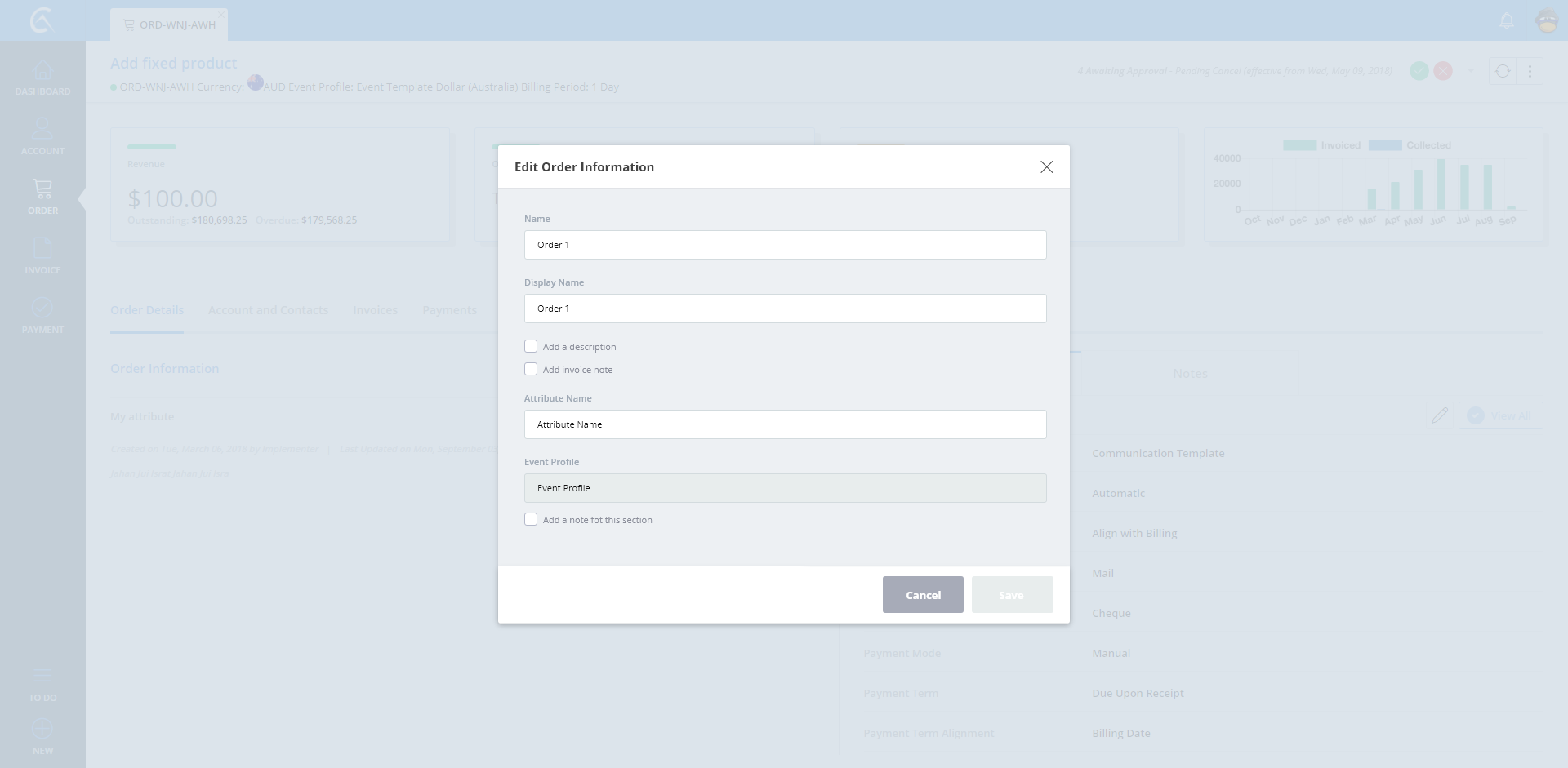Click the Save button
This screenshot has height=768, width=1568.
click(x=1012, y=595)
